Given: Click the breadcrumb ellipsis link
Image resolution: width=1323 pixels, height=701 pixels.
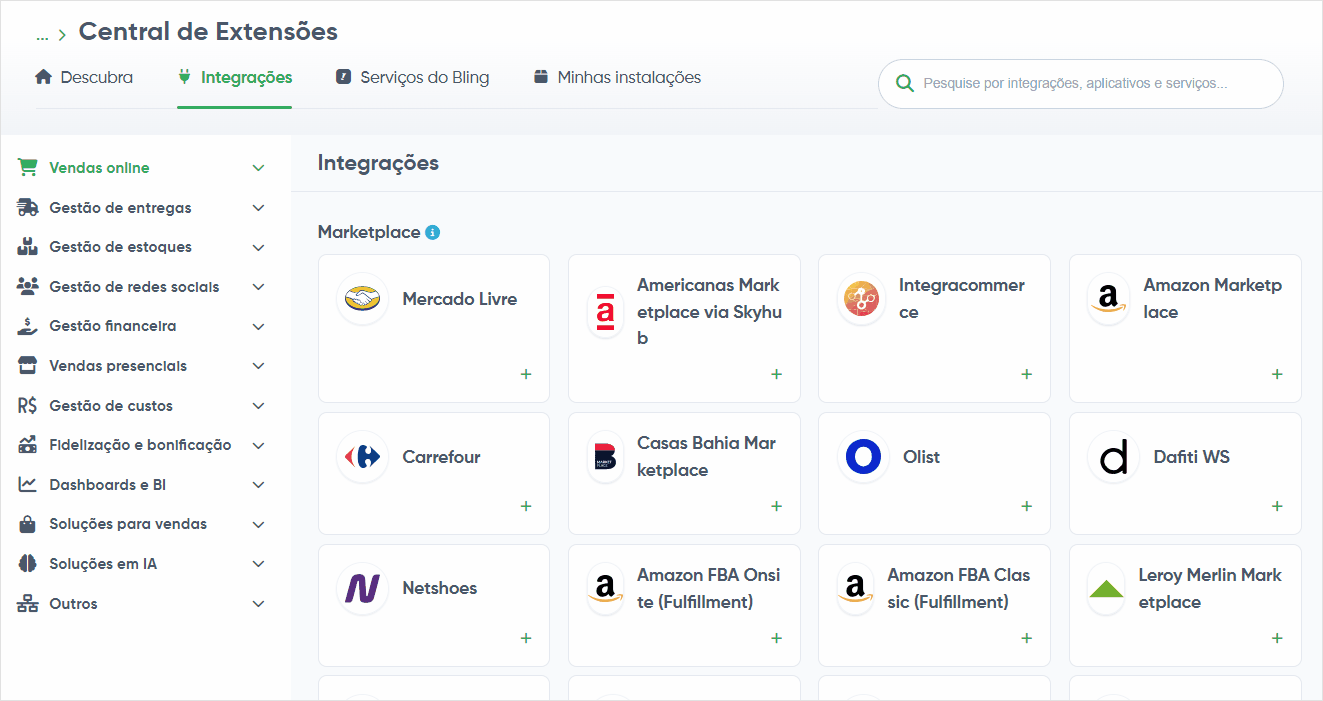Looking at the screenshot, I should pyautogui.click(x=42, y=35).
